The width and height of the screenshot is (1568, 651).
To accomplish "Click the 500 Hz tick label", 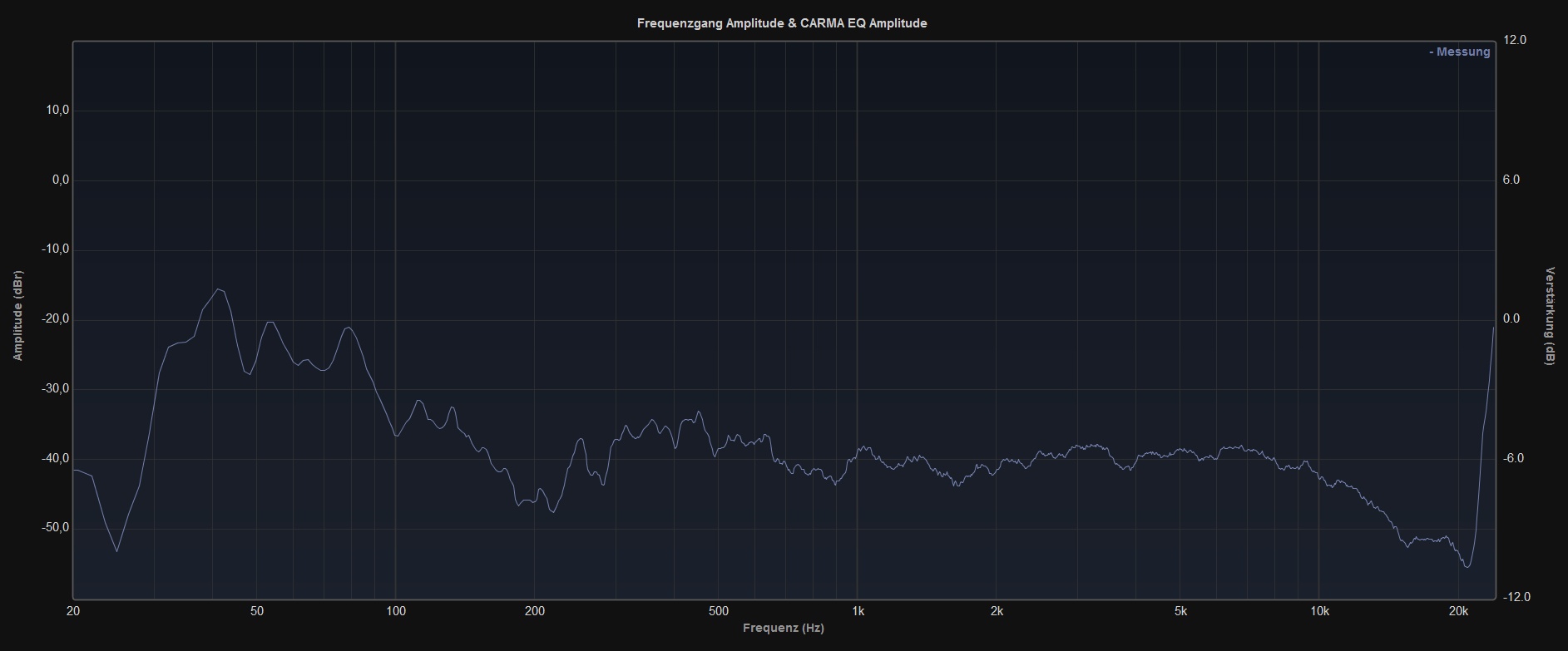I will [x=719, y=611].
